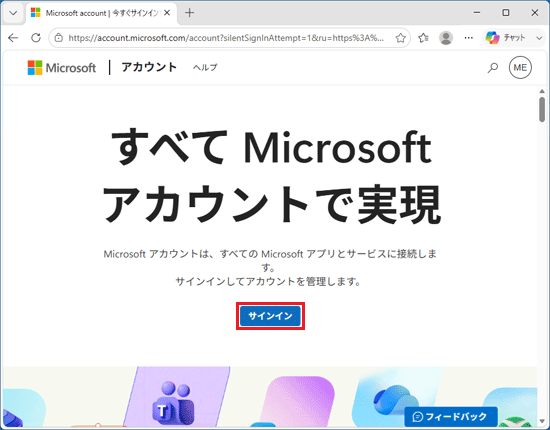Reload the page with the refresh icon

coord(36,38)
